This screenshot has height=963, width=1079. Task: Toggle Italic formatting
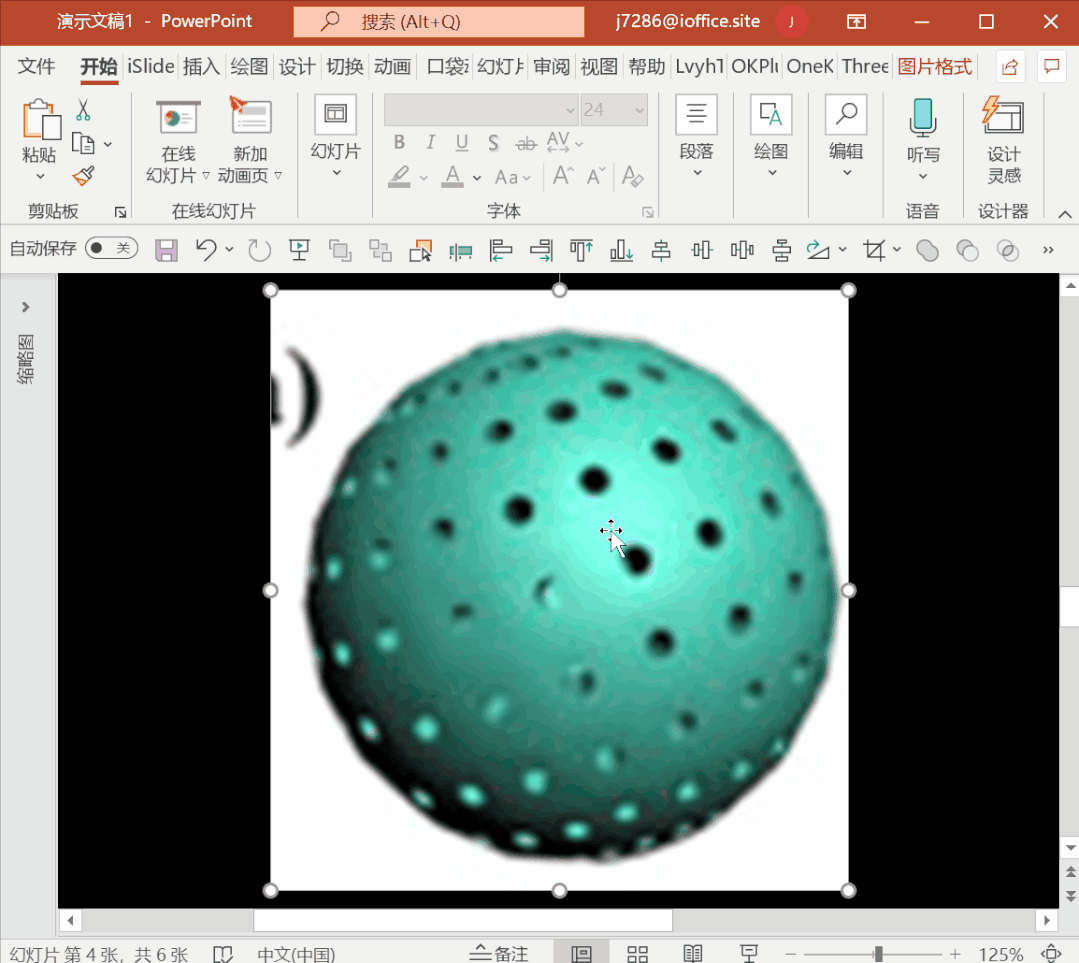tap(430, 142)
